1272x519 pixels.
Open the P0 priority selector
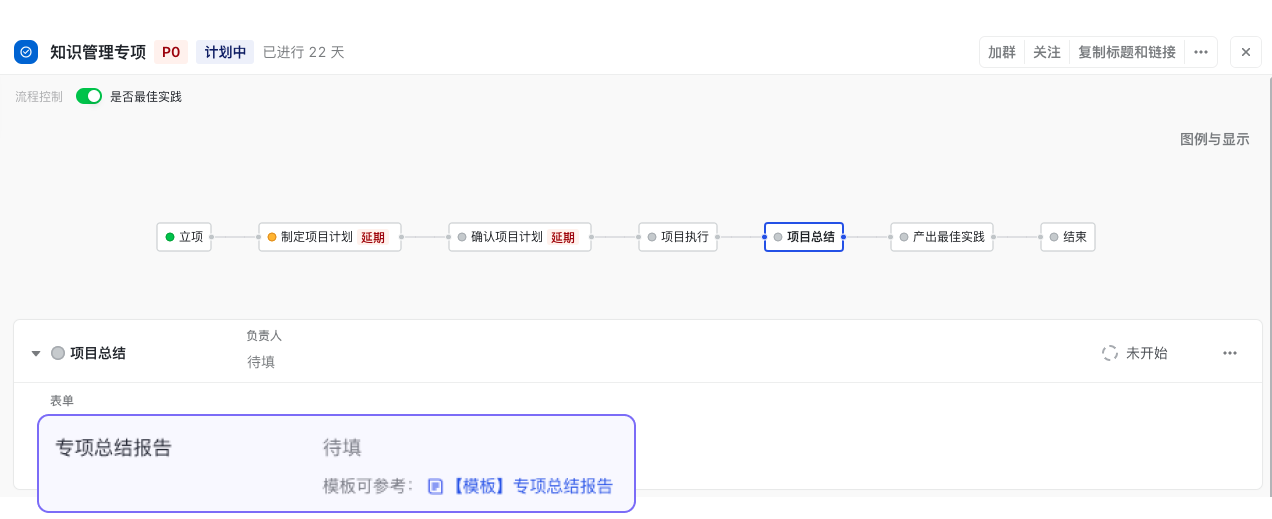(171, 52)
